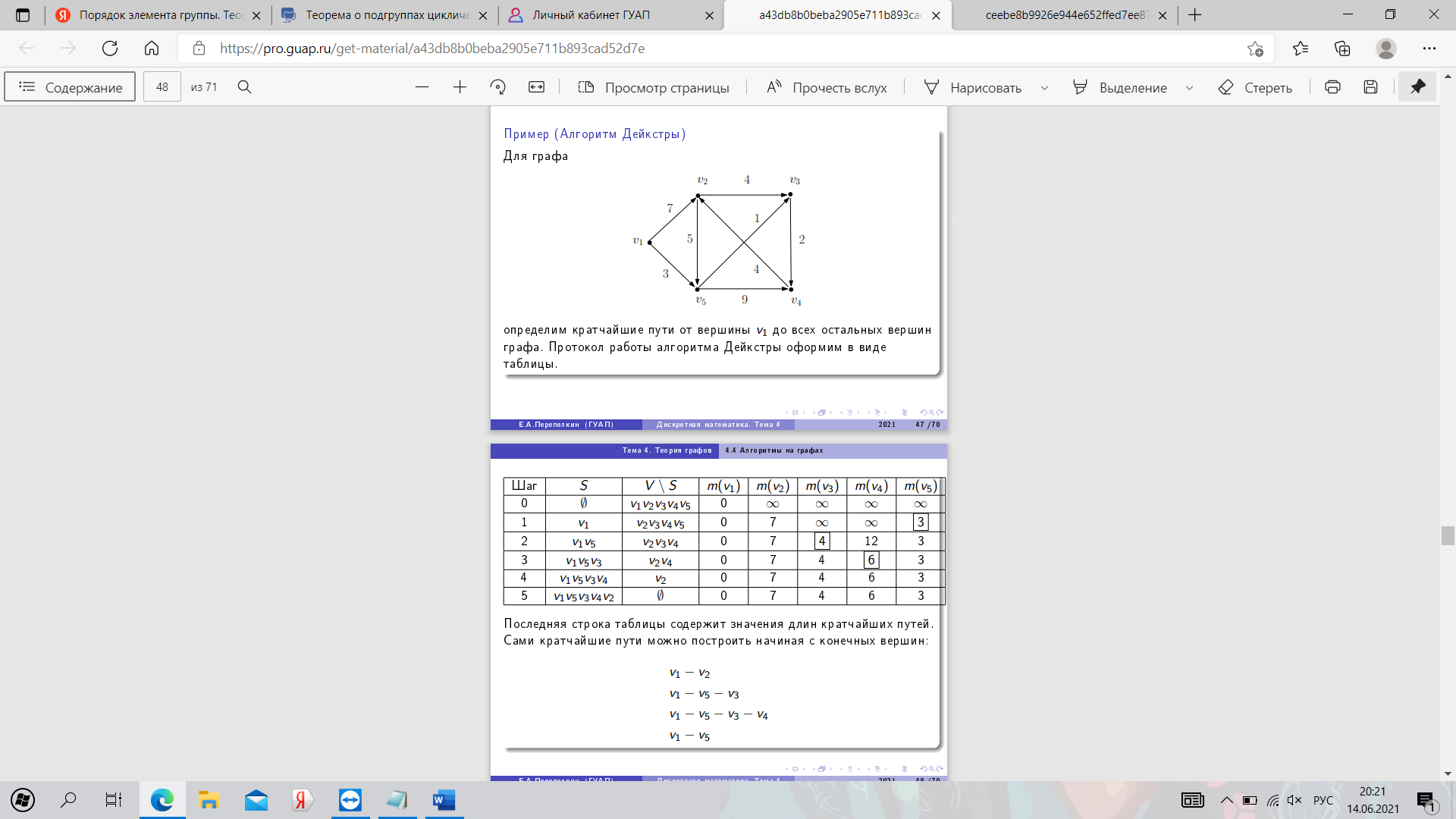Open Mail app from taskbar

(256, 800)
